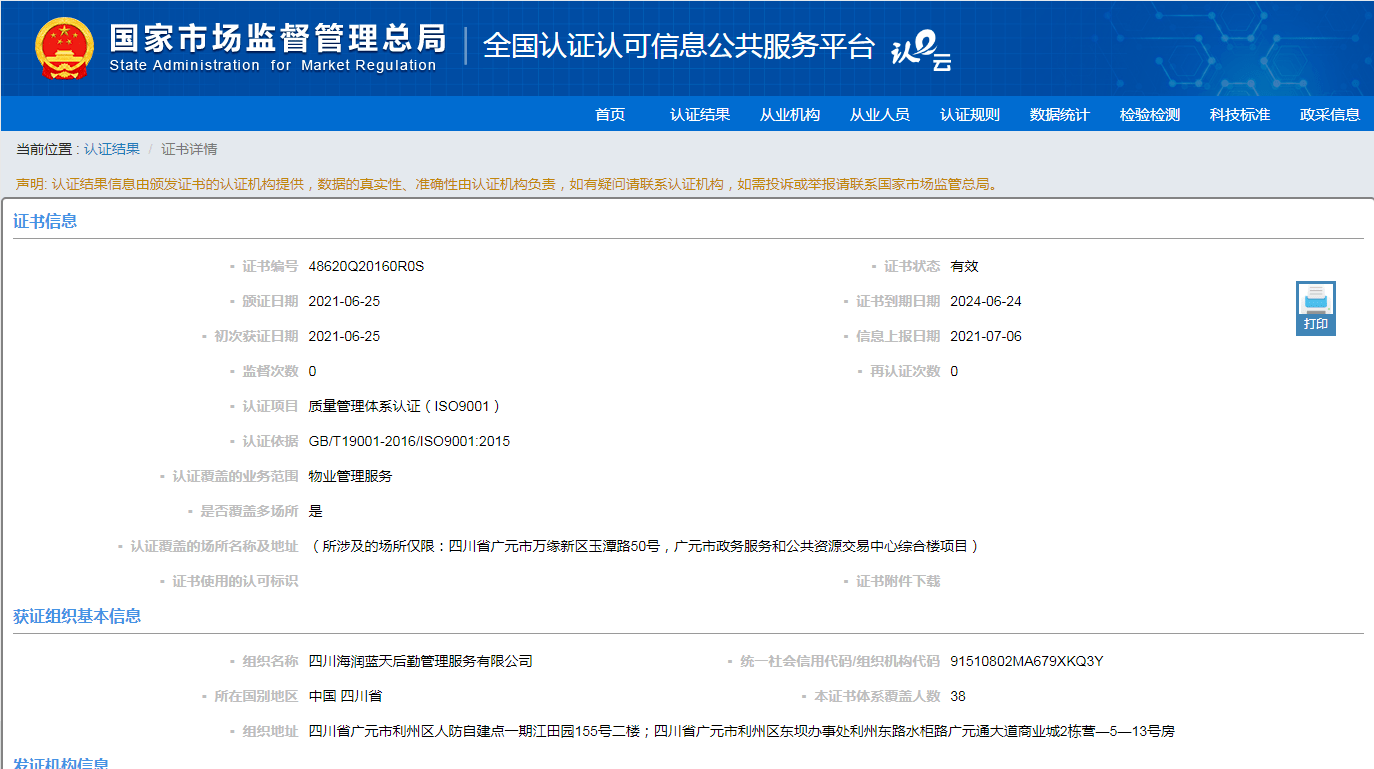1374x769 pixels.
Task: Click the 认e云 logo in the header
Action: tap(920, 50)
